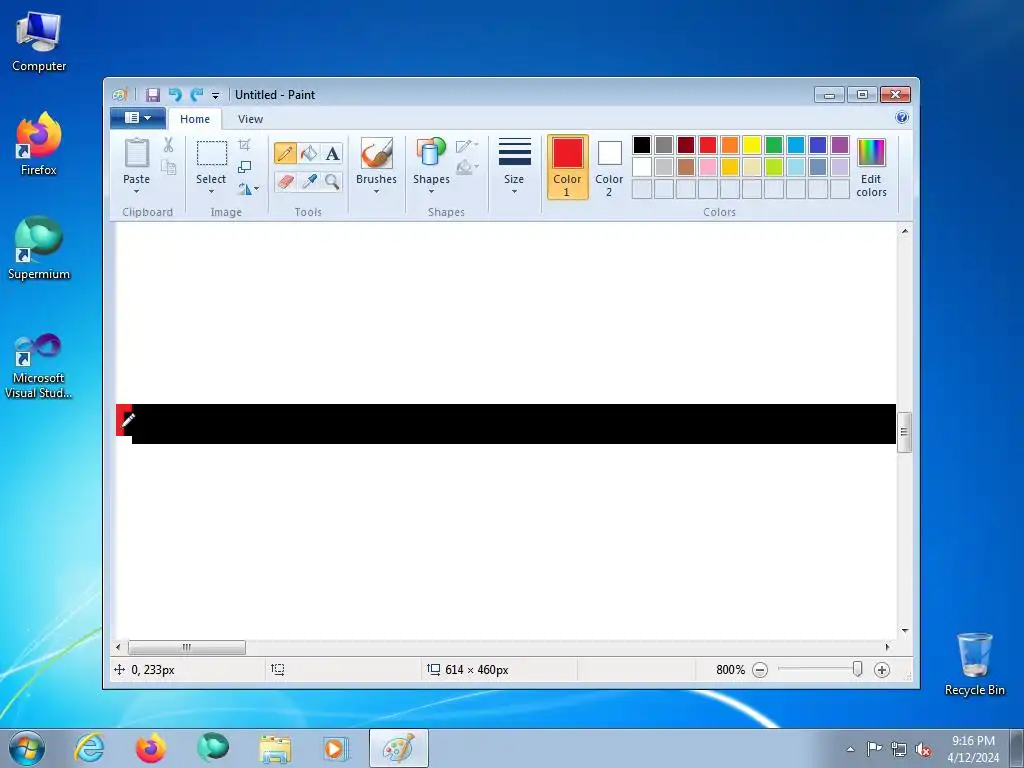Click the vertical scrollbar up arrow

(904, 231)
